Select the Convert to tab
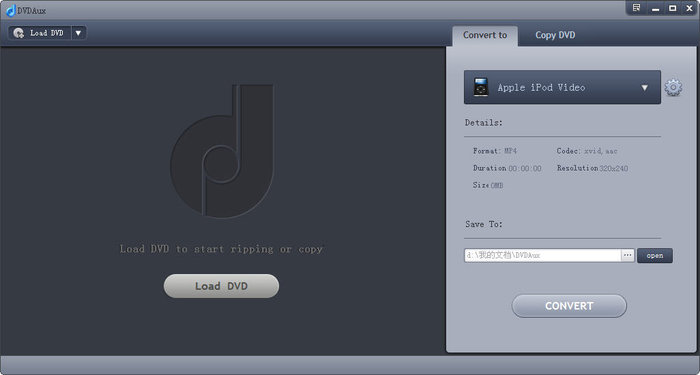Viewport: 700px width, 375px height. pos(485,35)
